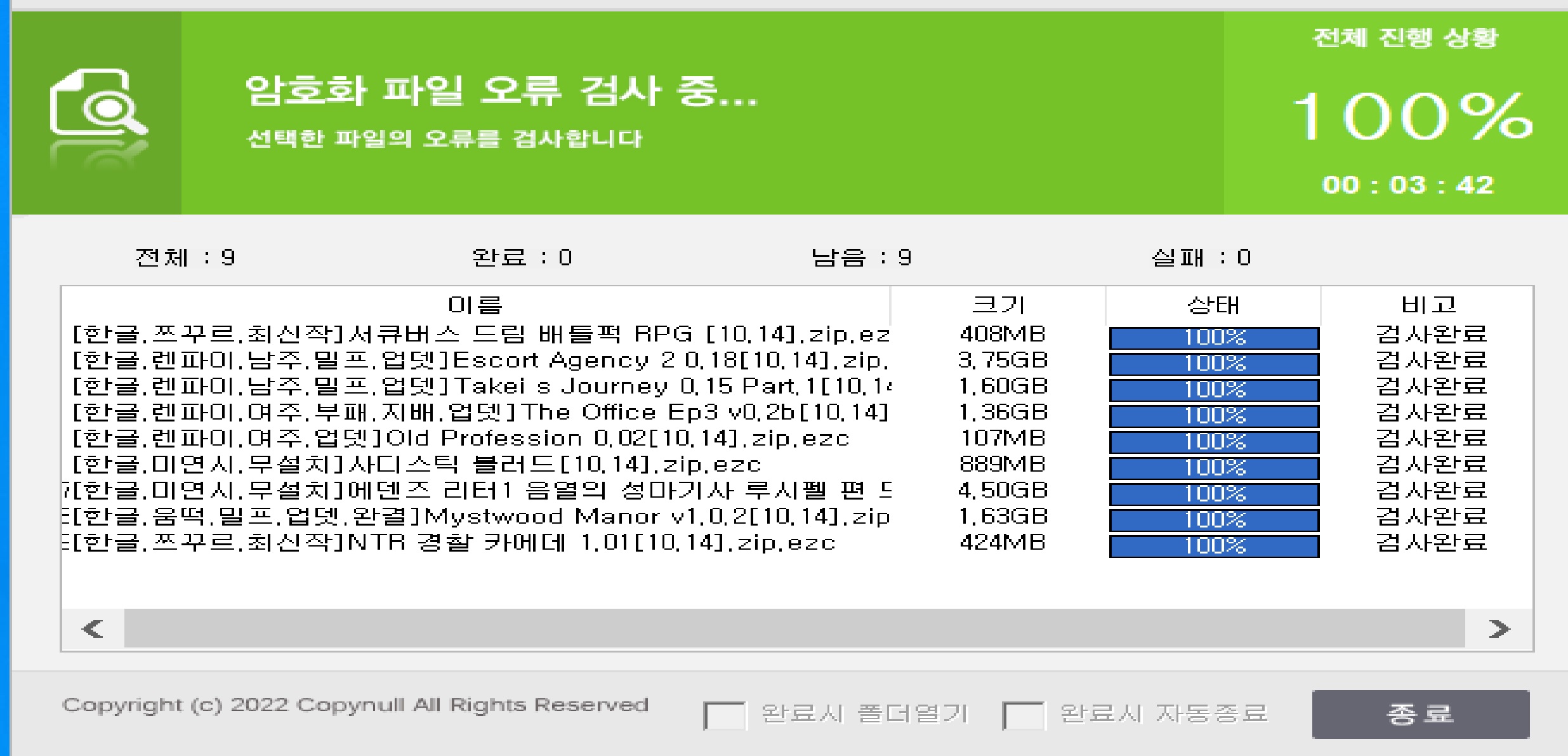Click the scrollbar left arrow

[93, 628]
